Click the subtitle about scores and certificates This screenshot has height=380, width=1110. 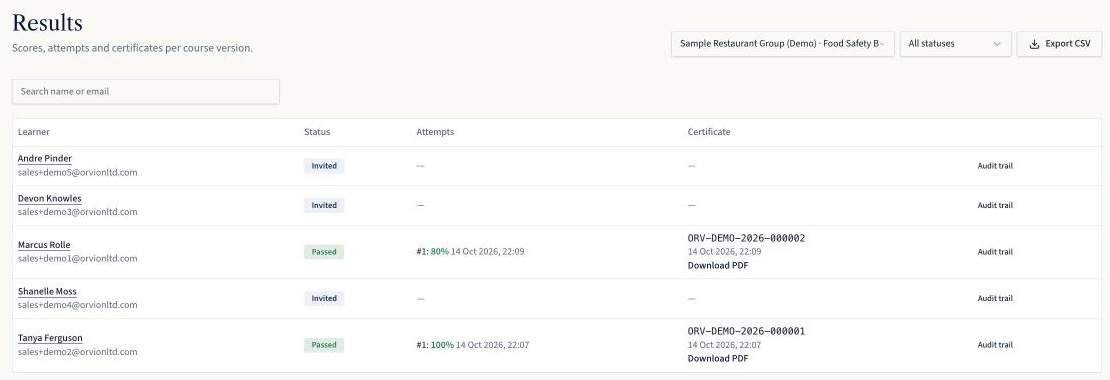click(132, 49)
